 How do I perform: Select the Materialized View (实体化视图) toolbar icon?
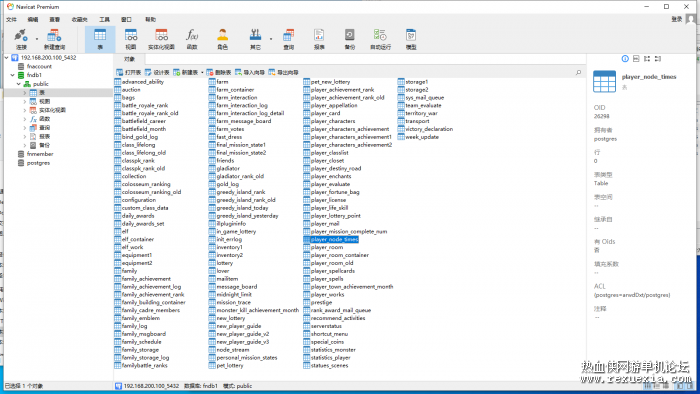click(161, 39)
